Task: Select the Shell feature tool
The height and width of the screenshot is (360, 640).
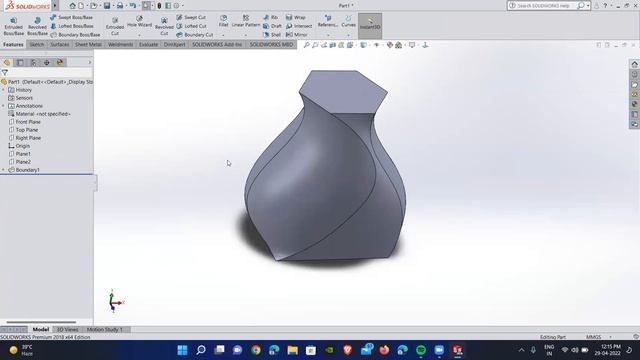Action: pos(272,35)
